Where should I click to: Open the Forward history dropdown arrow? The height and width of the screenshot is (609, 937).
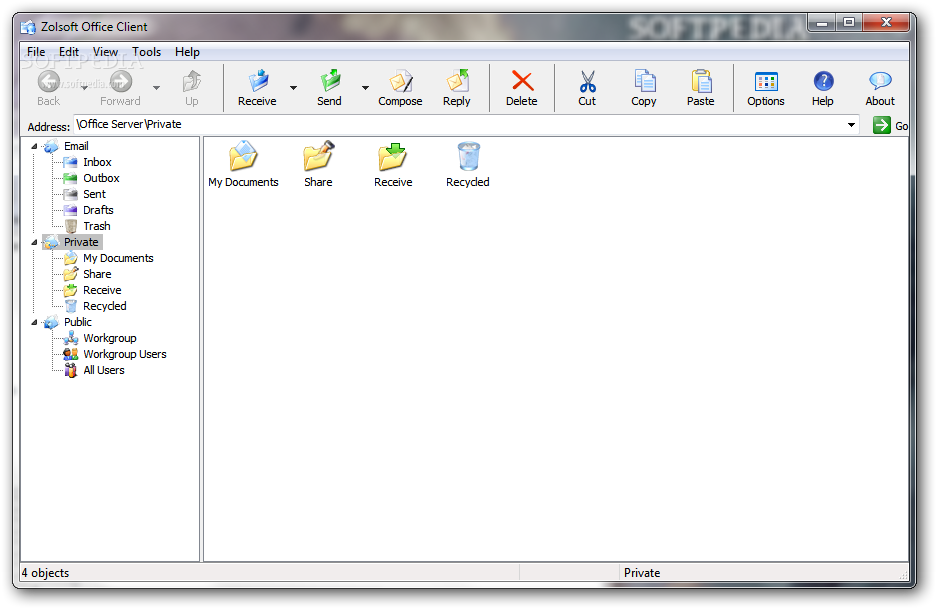coord(157,88)
